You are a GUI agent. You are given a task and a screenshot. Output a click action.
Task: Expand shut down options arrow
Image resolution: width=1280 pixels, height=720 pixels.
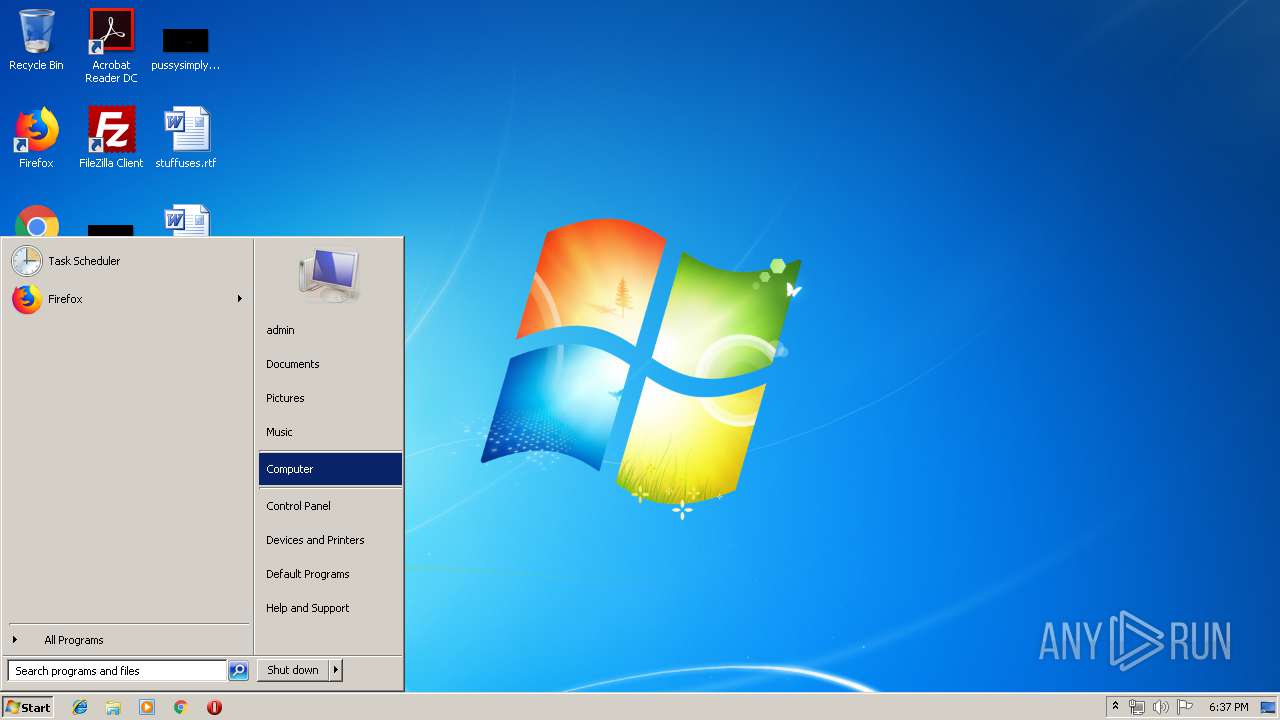[x=336, y=670]
